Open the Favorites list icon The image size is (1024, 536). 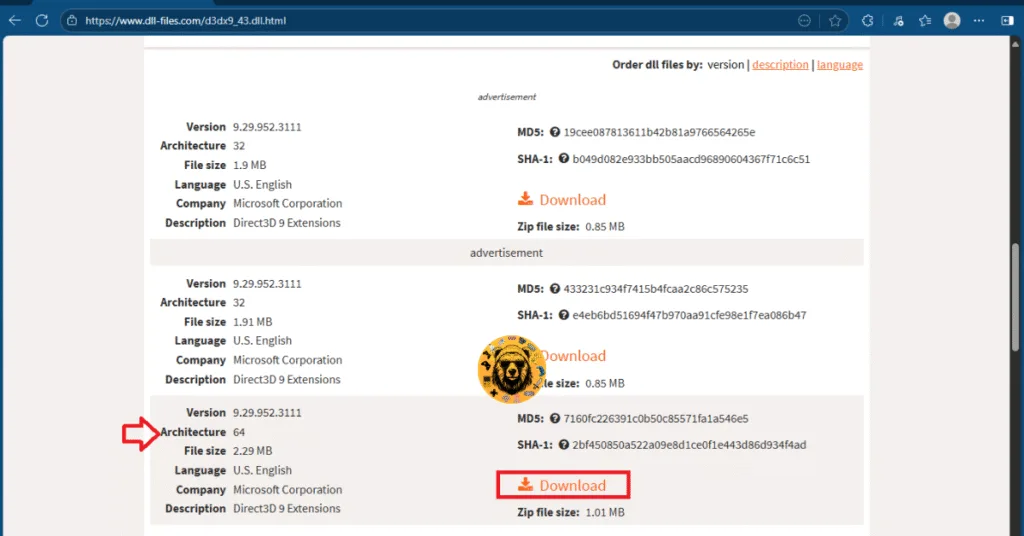(925, 20)
